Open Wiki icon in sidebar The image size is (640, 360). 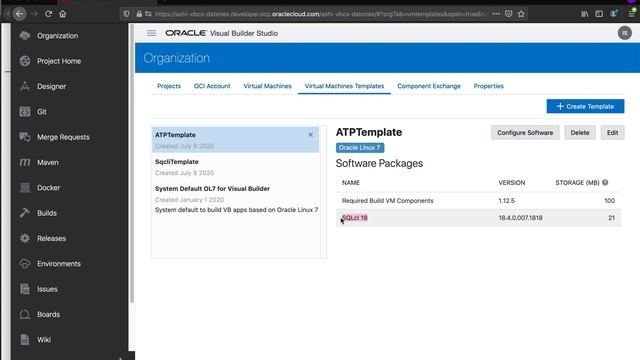click(x=25, y=339)
